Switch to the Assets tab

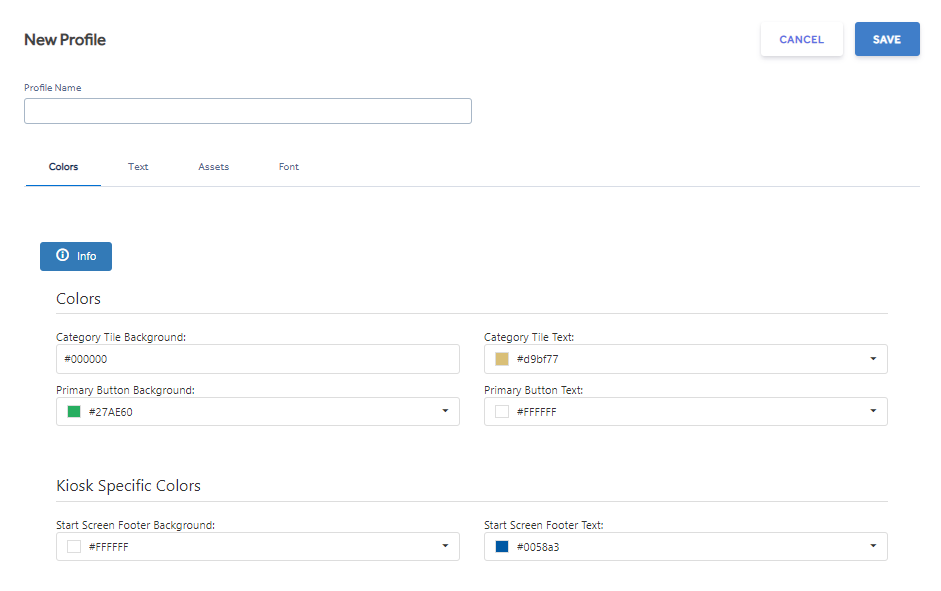(214, 167)
